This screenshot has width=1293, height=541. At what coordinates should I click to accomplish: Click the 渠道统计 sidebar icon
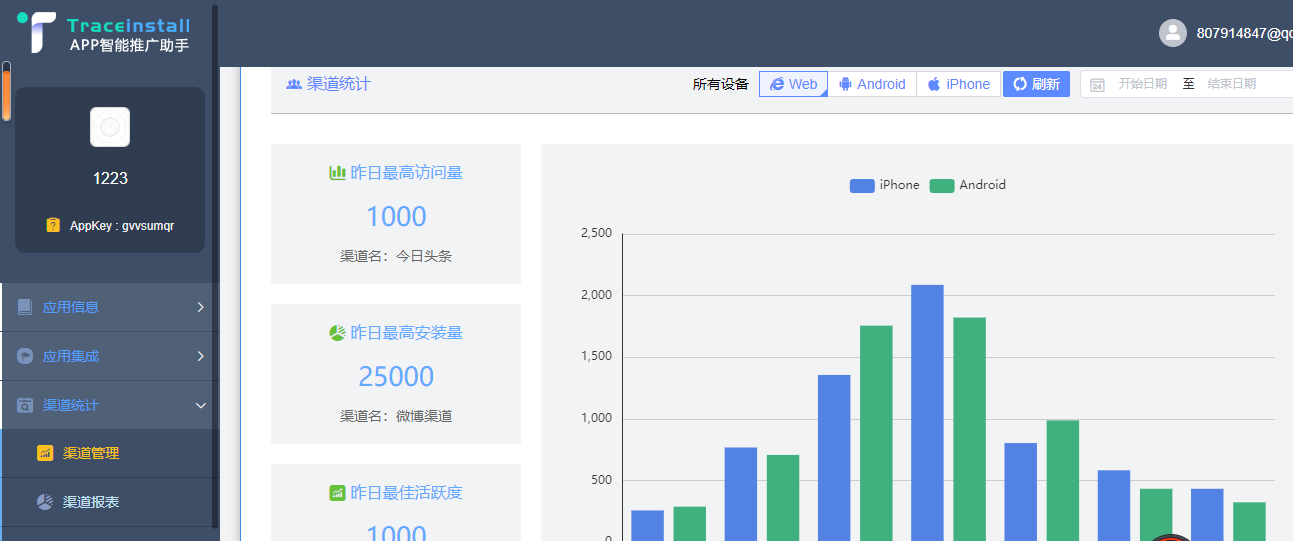coord(25,405)
